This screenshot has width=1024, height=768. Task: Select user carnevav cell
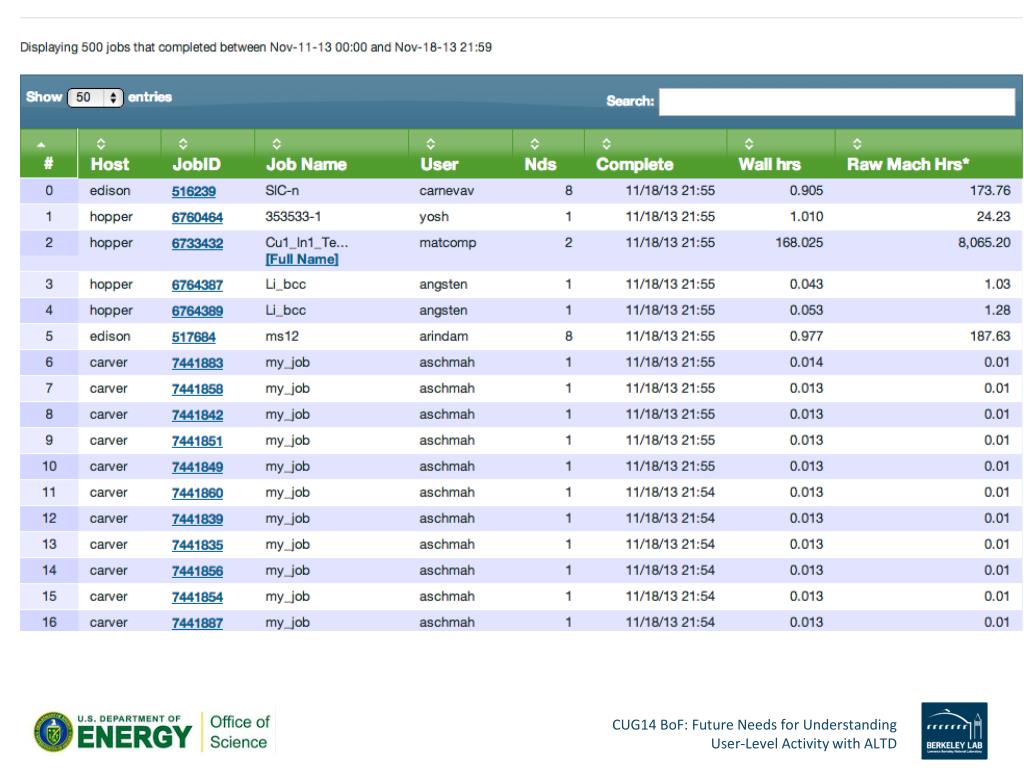coord(447,191)
